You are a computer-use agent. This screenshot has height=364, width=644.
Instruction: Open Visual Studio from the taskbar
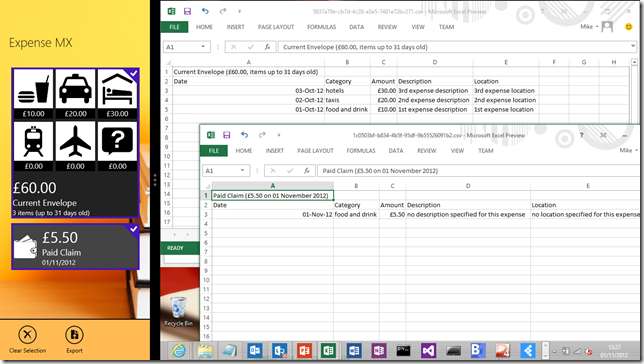[428, 350]
